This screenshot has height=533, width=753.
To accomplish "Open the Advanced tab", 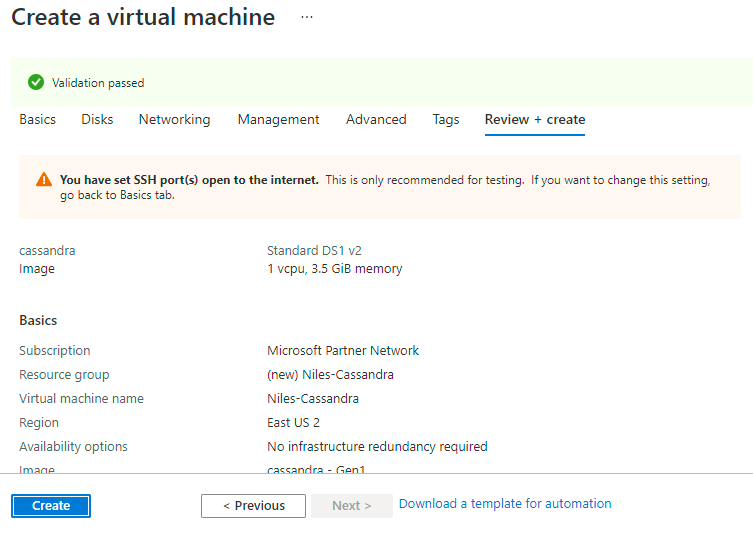I will coord(376,120).
